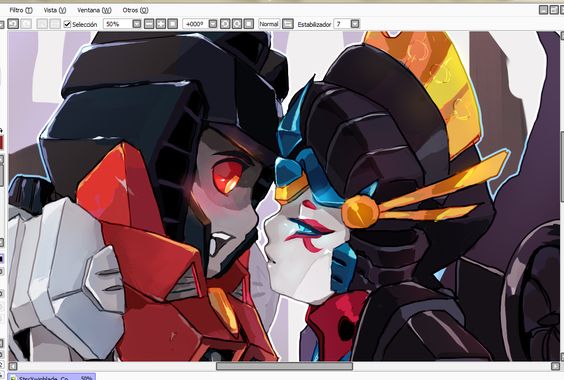The width and height of the screenshot is (564, 380).
Task: Click the deselect icon left of Selección
Action: coord(42,24)
